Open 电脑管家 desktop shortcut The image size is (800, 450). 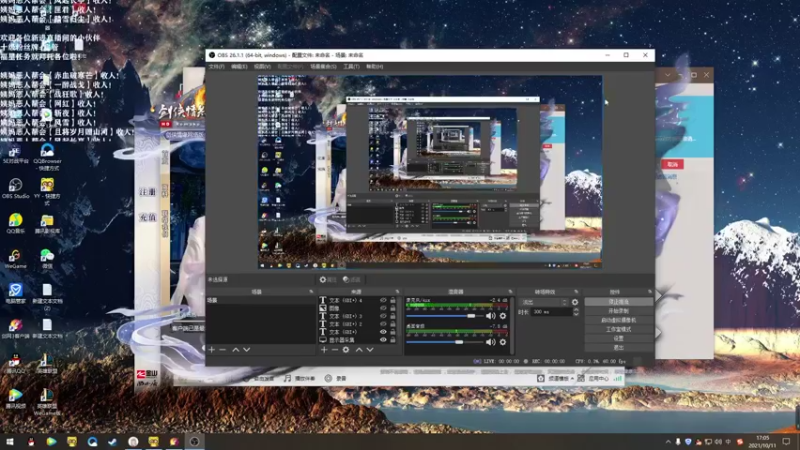15,294
